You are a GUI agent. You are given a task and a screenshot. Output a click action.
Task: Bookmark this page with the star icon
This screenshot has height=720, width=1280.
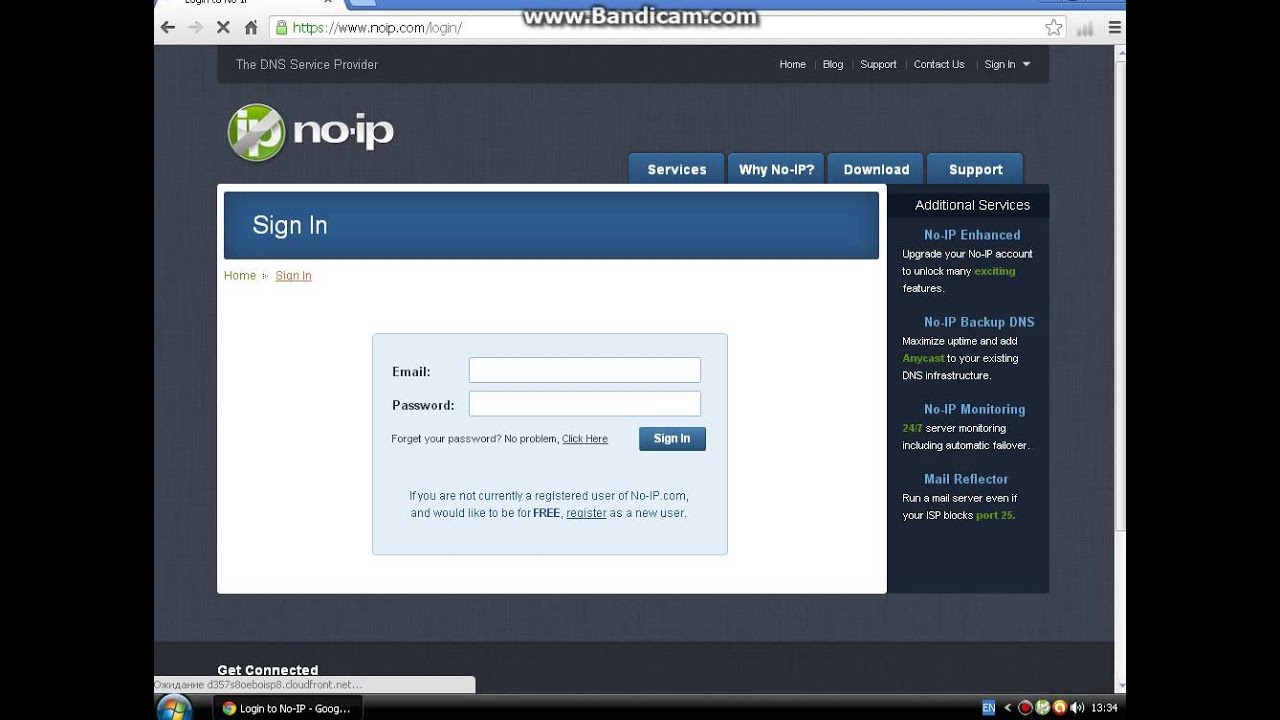[1053, 28]
